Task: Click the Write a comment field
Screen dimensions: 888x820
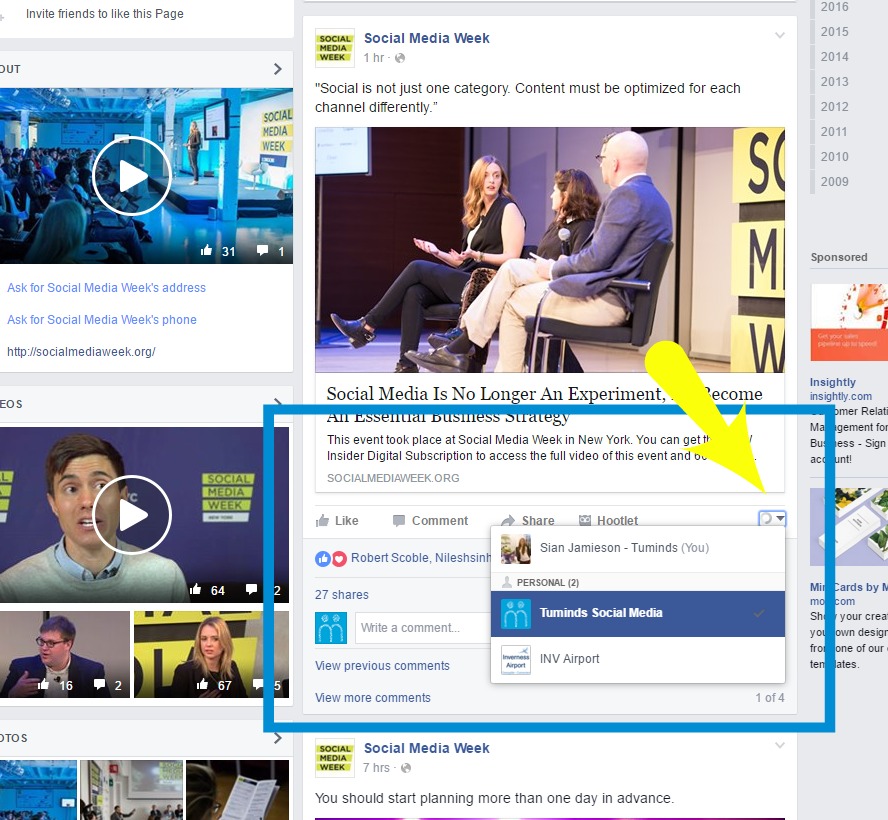Action: [424, 627]
